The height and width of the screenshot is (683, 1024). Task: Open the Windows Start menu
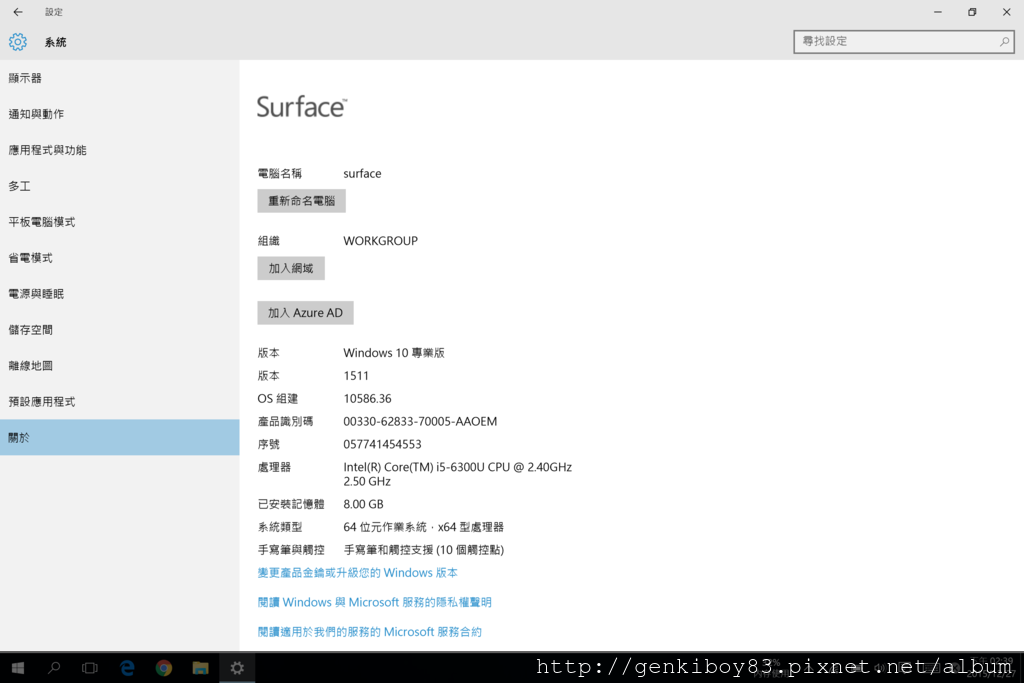click(x=18, y=667)
